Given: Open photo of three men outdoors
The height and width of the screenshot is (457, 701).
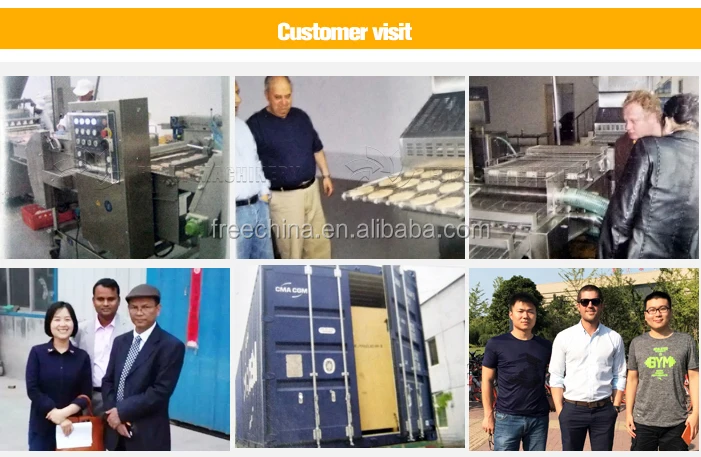Looking at the screenshot, I should coord(583,359).
